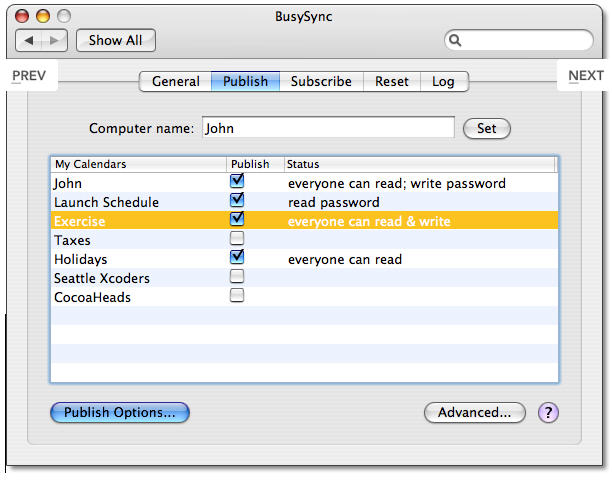Minimize the window with yellow button
Image resolution: width=612 pixels, height=480 pixels.
pos(43,16)
